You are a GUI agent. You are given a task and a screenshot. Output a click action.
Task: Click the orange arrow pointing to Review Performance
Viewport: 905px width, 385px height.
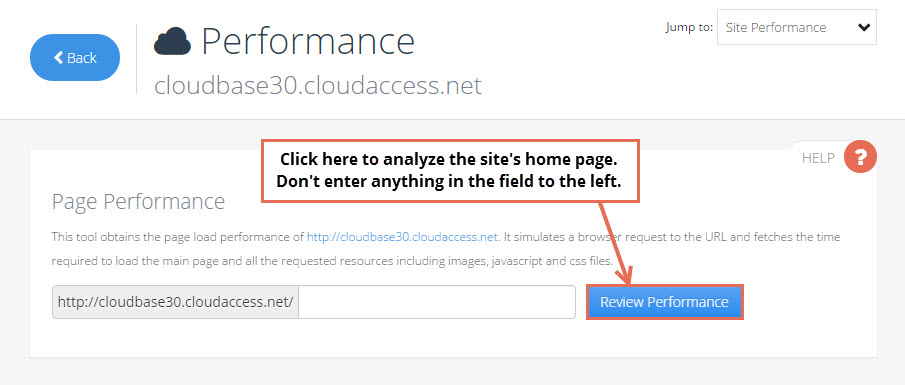(x=615, y=242)
